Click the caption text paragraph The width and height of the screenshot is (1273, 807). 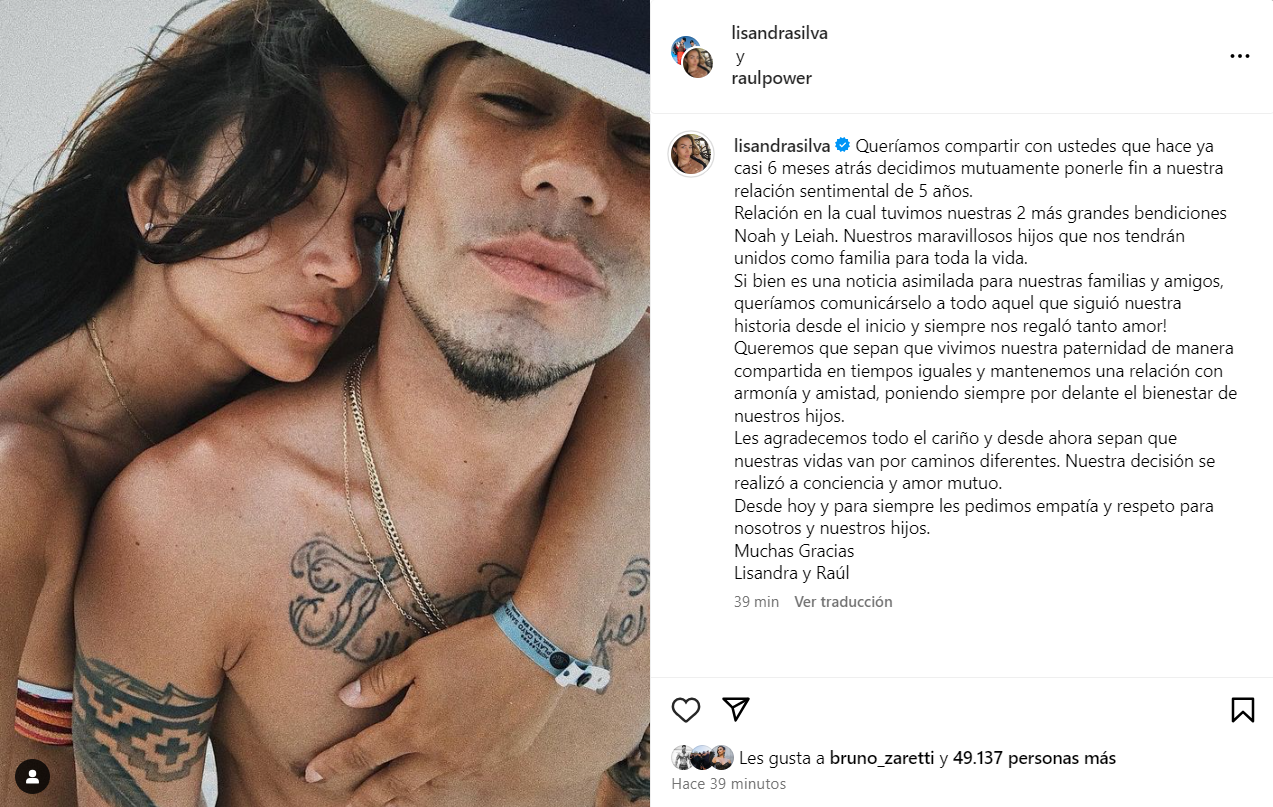coord(986,359)
